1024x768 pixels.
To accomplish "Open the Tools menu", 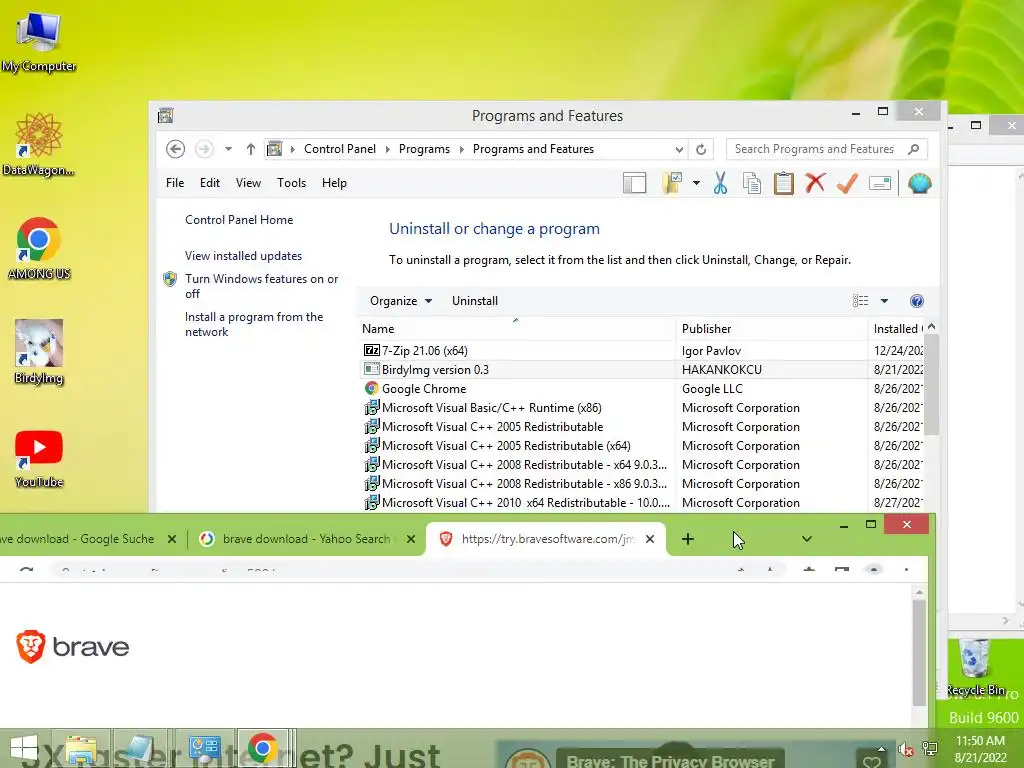I will (x=291, y=184).
